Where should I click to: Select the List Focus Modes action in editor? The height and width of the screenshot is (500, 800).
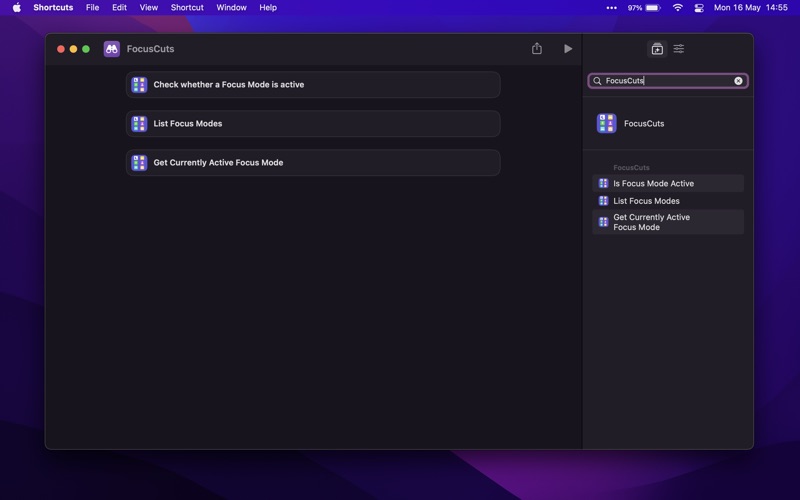(x=313, y=123)
